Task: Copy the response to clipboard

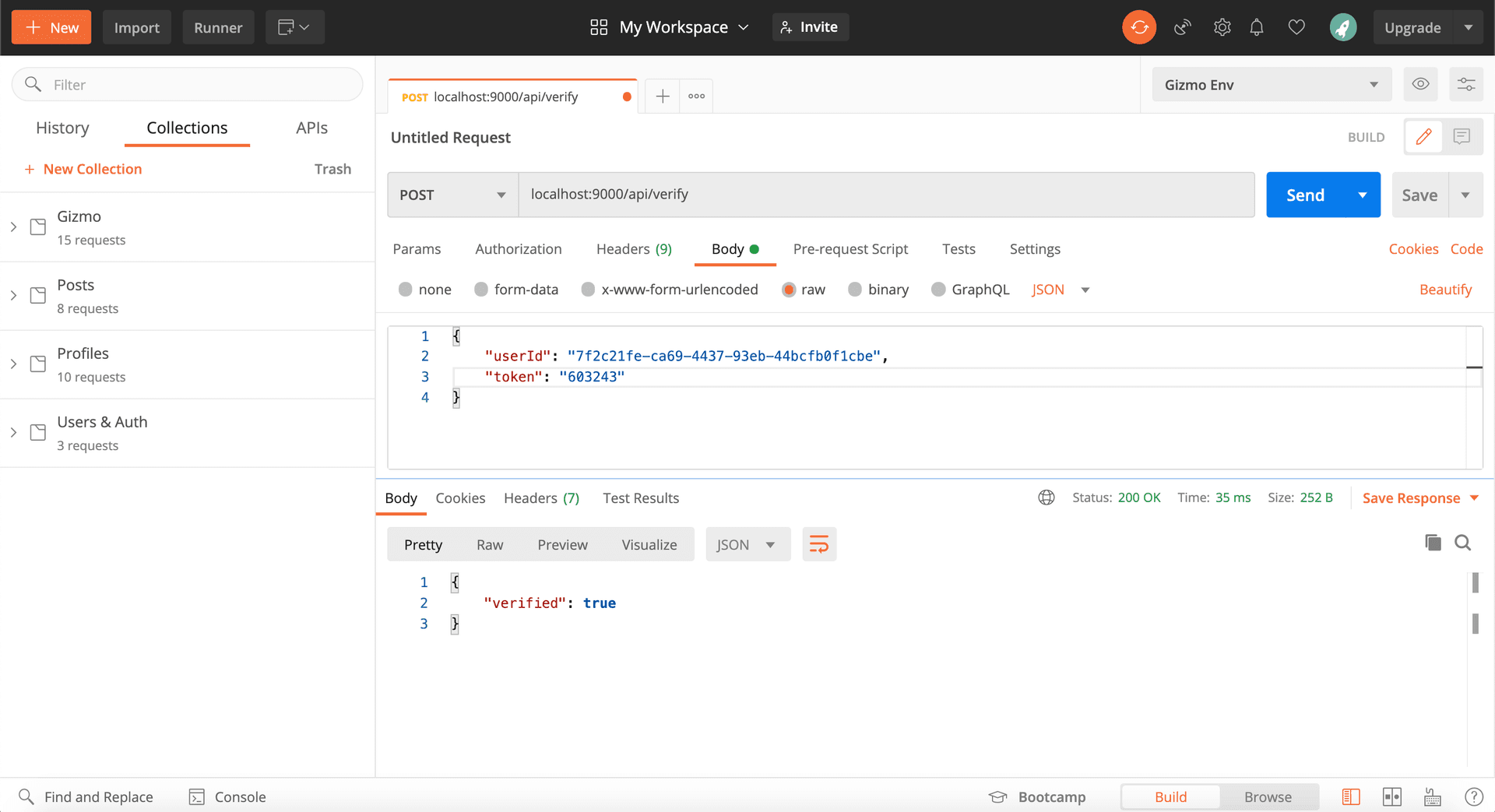Action: click(x=1433, y=543)
